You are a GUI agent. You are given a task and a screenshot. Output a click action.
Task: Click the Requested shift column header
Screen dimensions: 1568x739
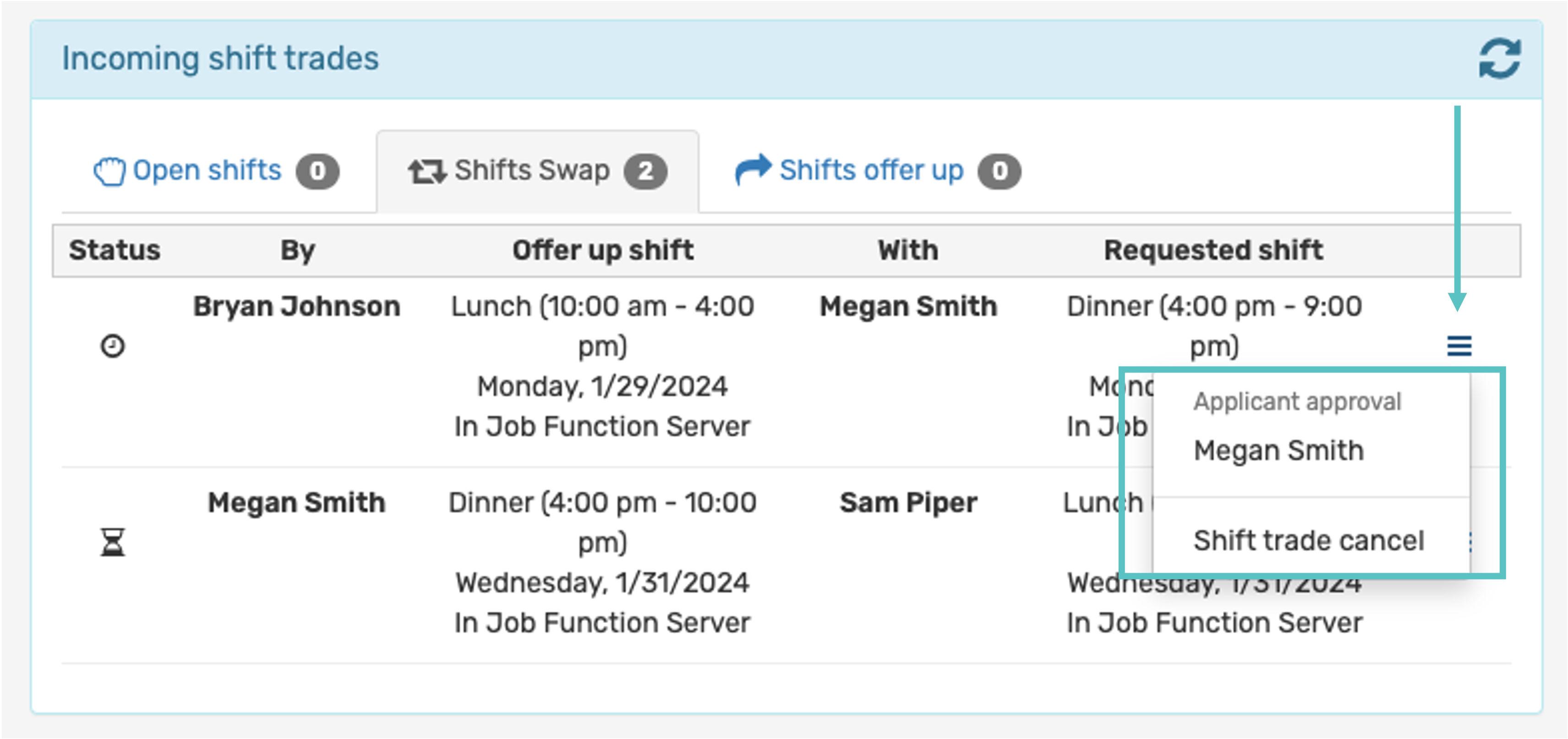point(1213,250)
